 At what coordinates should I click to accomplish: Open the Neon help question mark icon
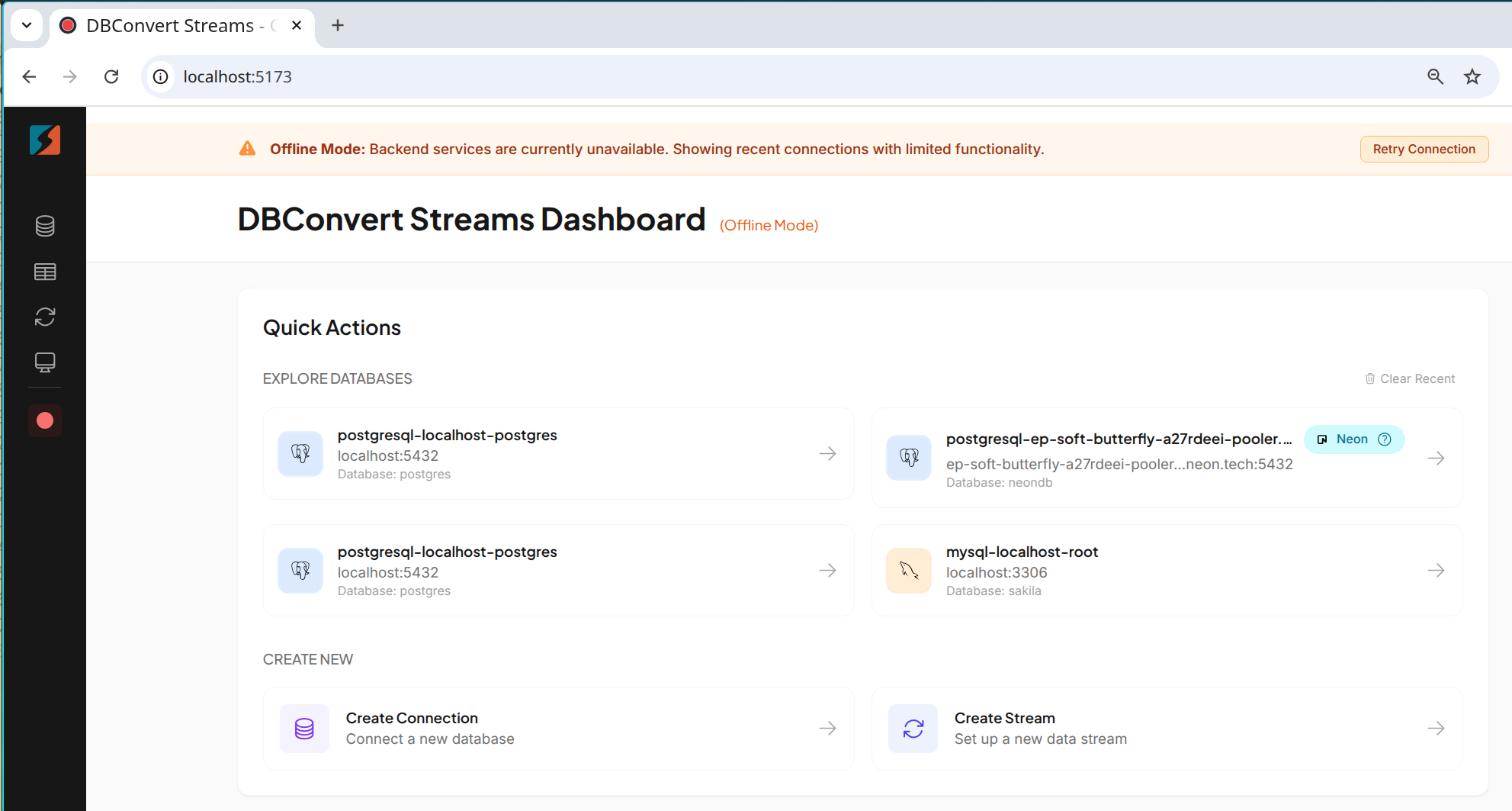tap(1385, 439)
